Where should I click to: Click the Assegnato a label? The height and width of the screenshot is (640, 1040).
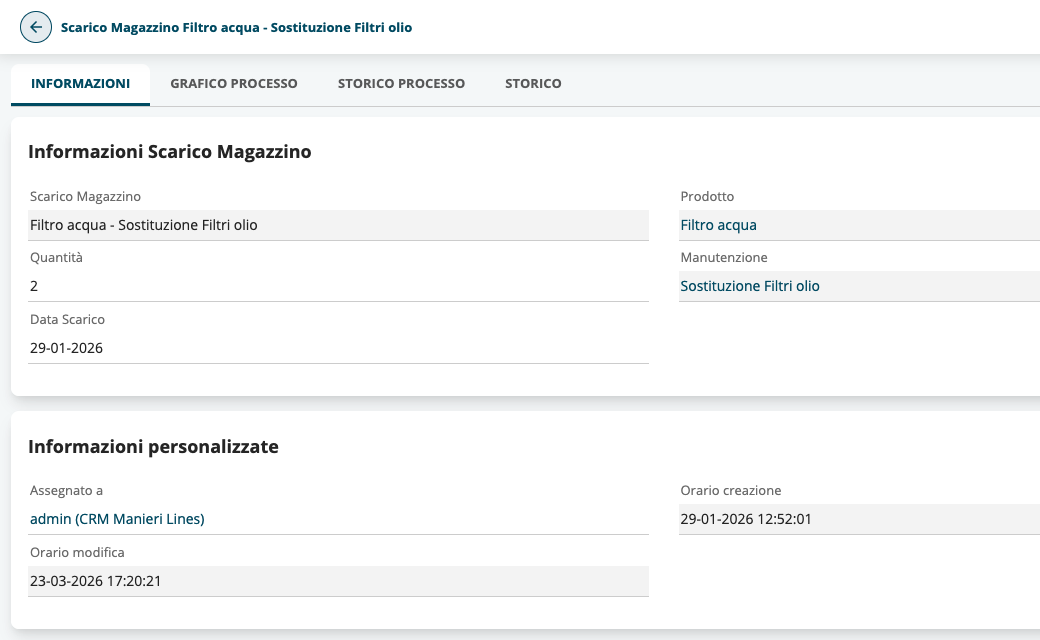pyautogui.click(x=66, y=490)
